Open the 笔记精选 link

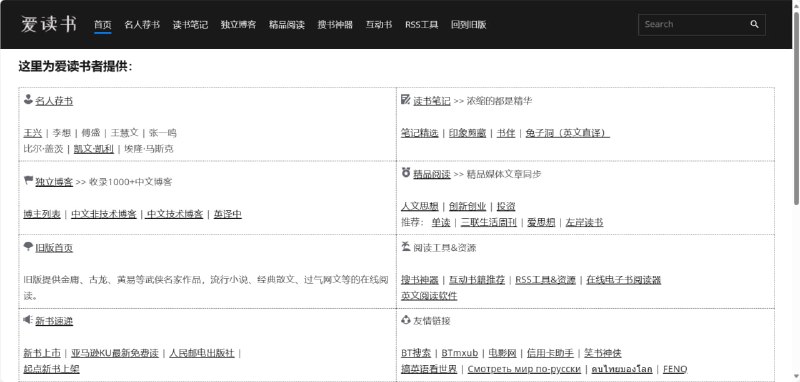pos(420,133)
